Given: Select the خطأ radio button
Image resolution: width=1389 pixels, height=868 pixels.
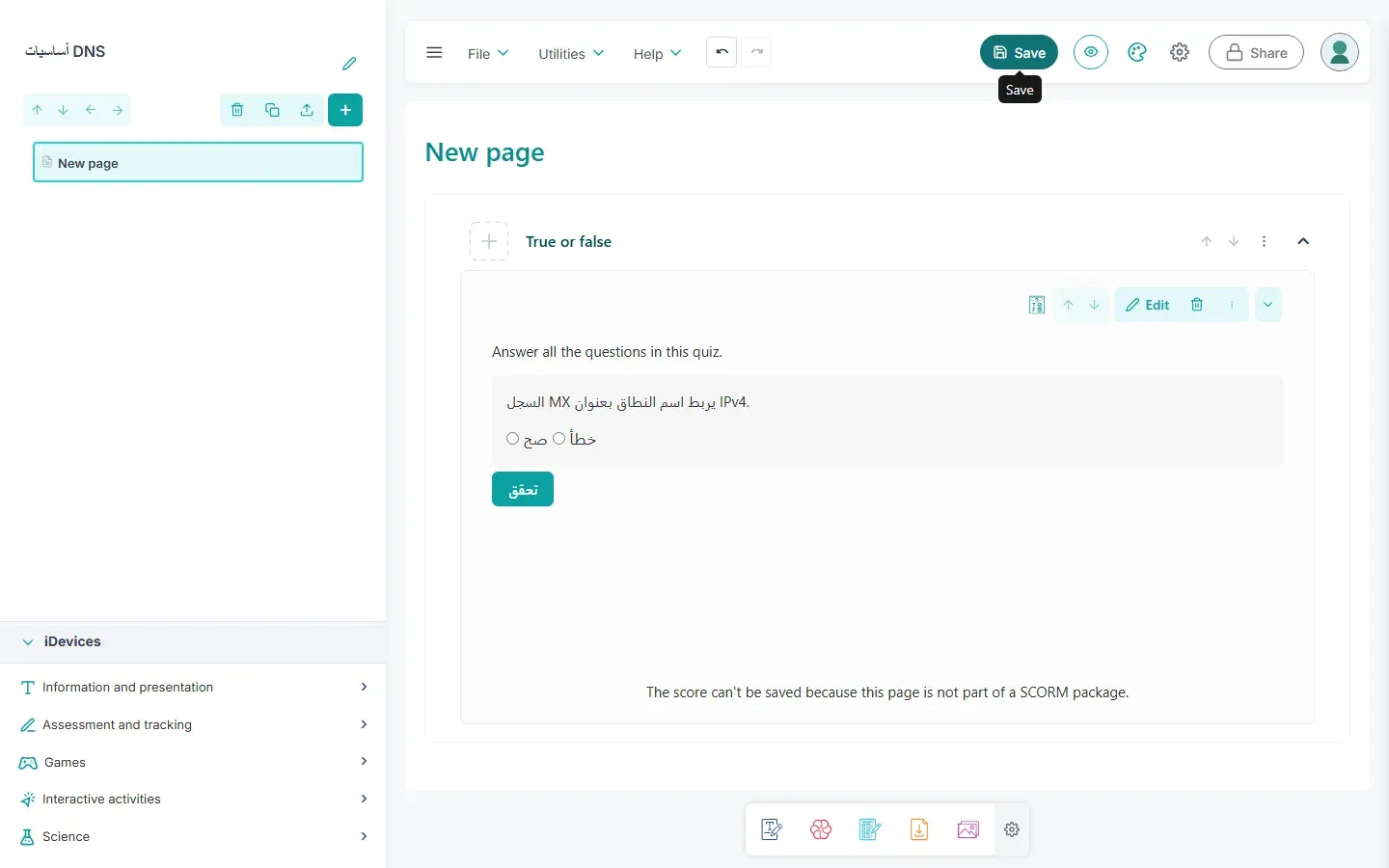Looking at the screenshot, I should (x=559, y=439).
